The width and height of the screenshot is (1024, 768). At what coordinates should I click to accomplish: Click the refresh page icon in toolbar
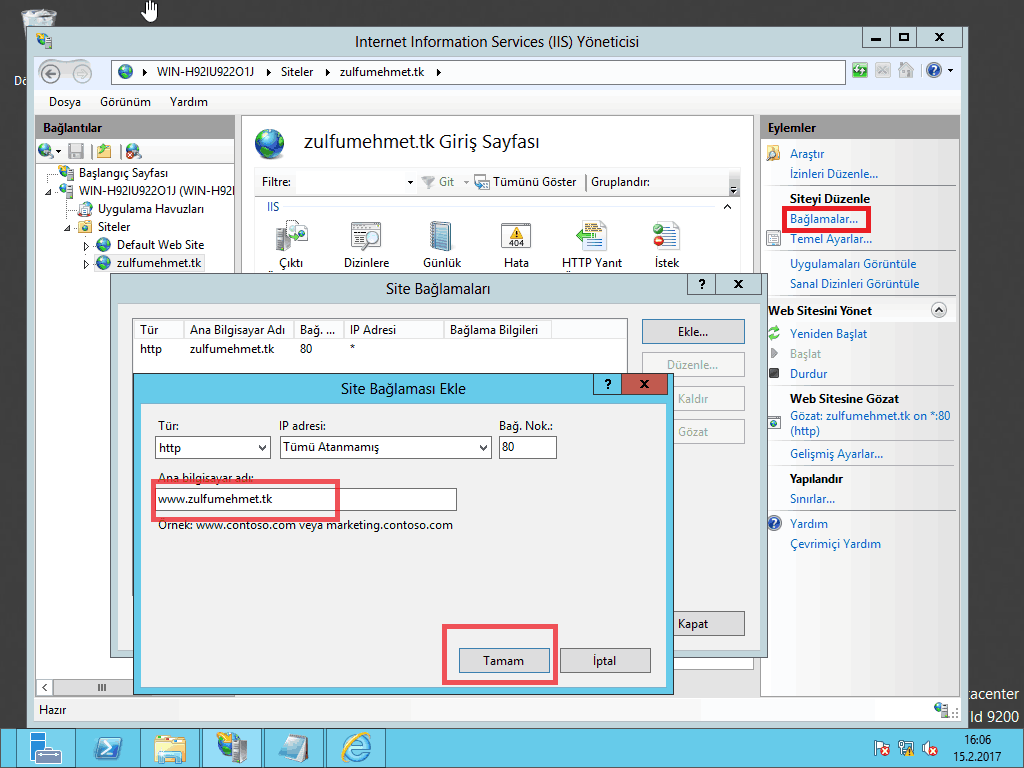[x=859, y=71]
